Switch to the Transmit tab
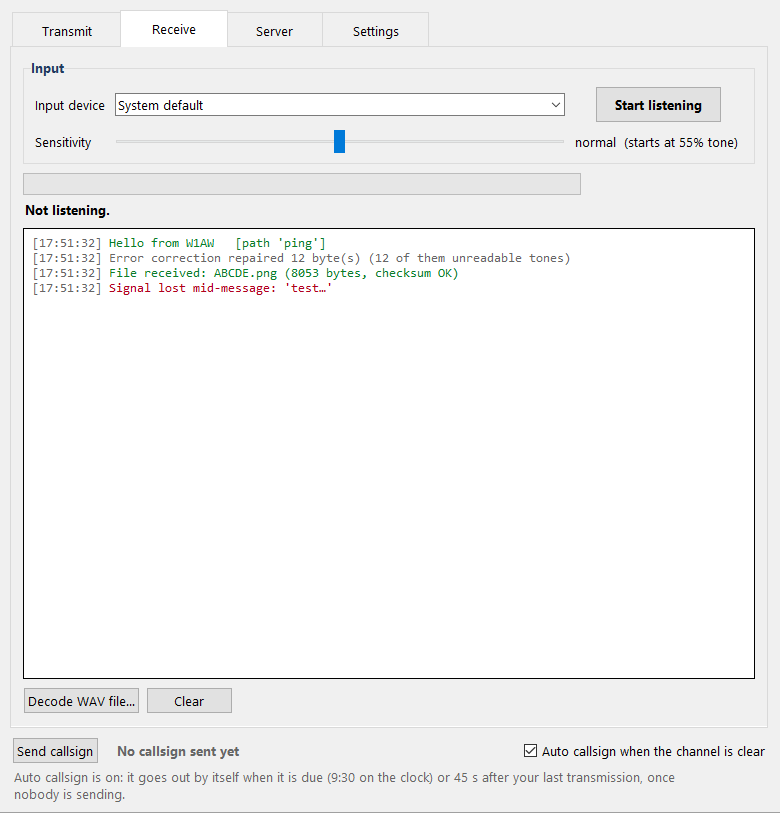This screenshot has height=814, width=780. (x=66, y=31)
